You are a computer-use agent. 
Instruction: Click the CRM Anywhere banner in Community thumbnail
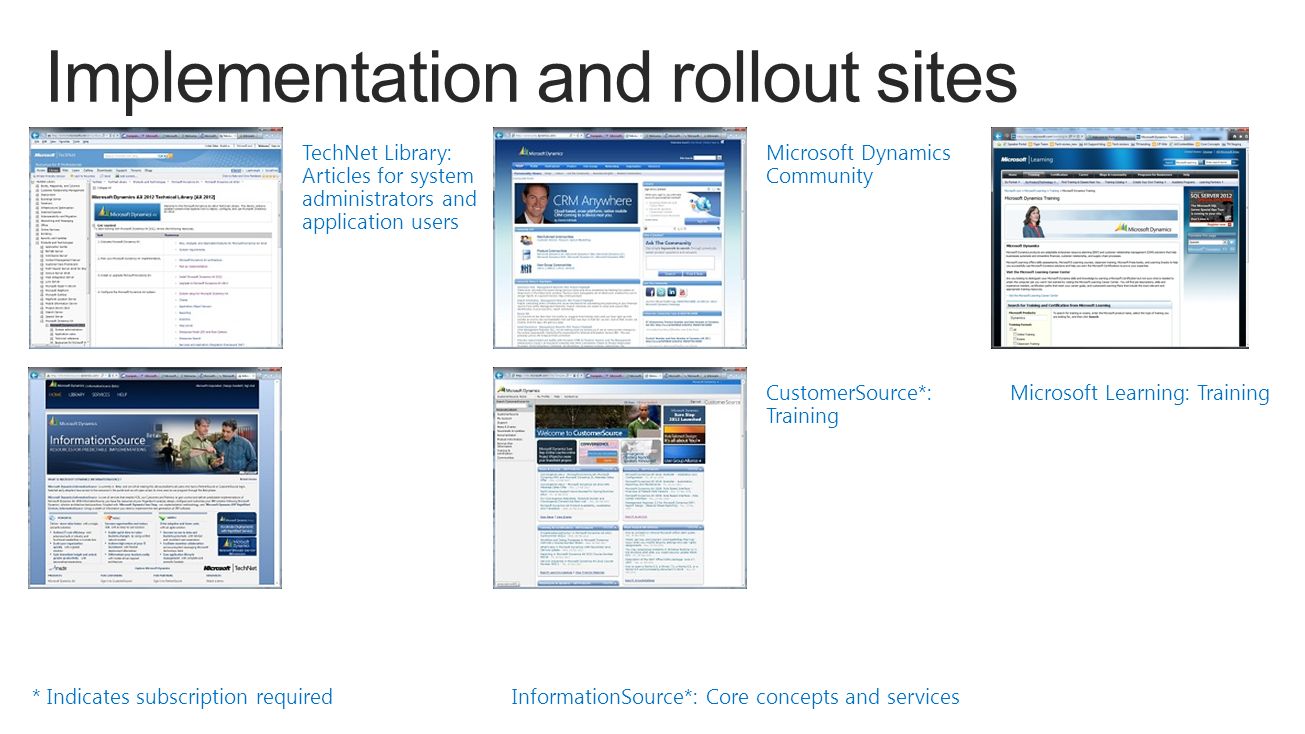coord(576,203)
